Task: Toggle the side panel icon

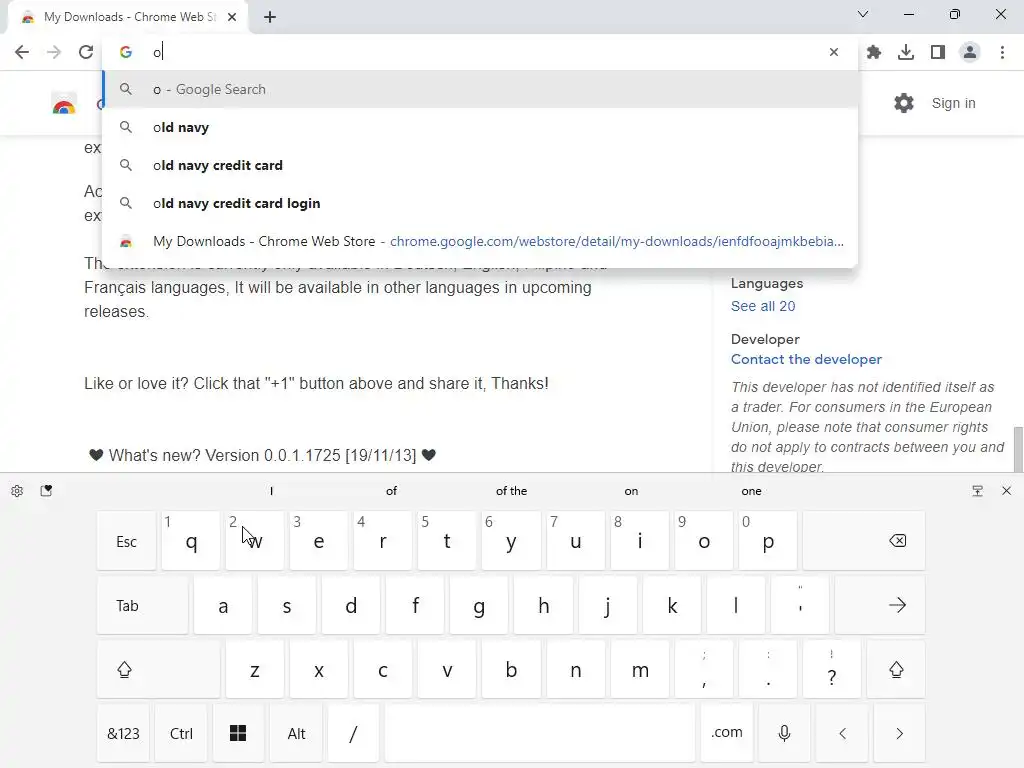Action: tap(938, 52)
